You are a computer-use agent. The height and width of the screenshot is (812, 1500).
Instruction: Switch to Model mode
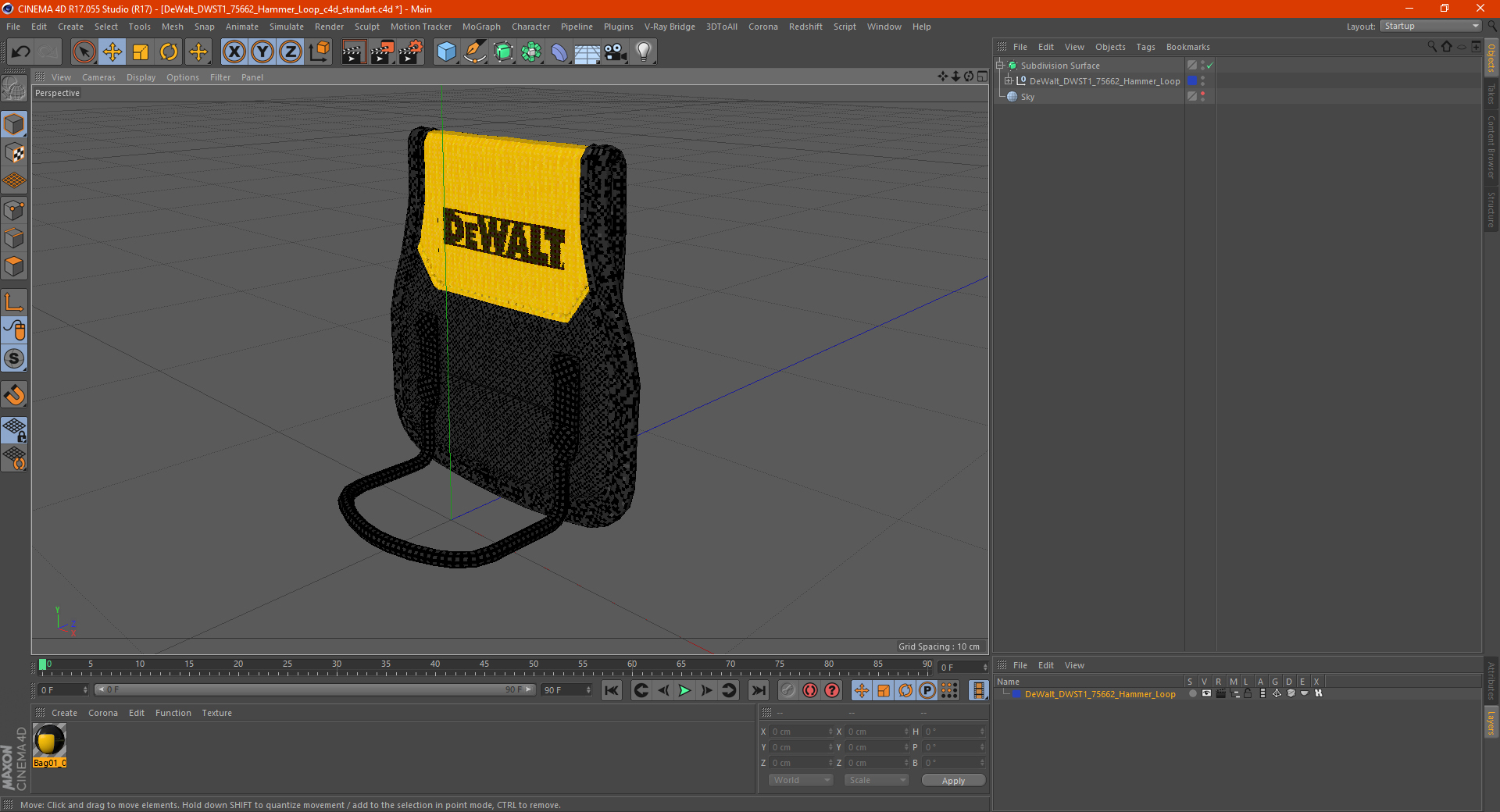pyautogui.click(x=14, y=124)
